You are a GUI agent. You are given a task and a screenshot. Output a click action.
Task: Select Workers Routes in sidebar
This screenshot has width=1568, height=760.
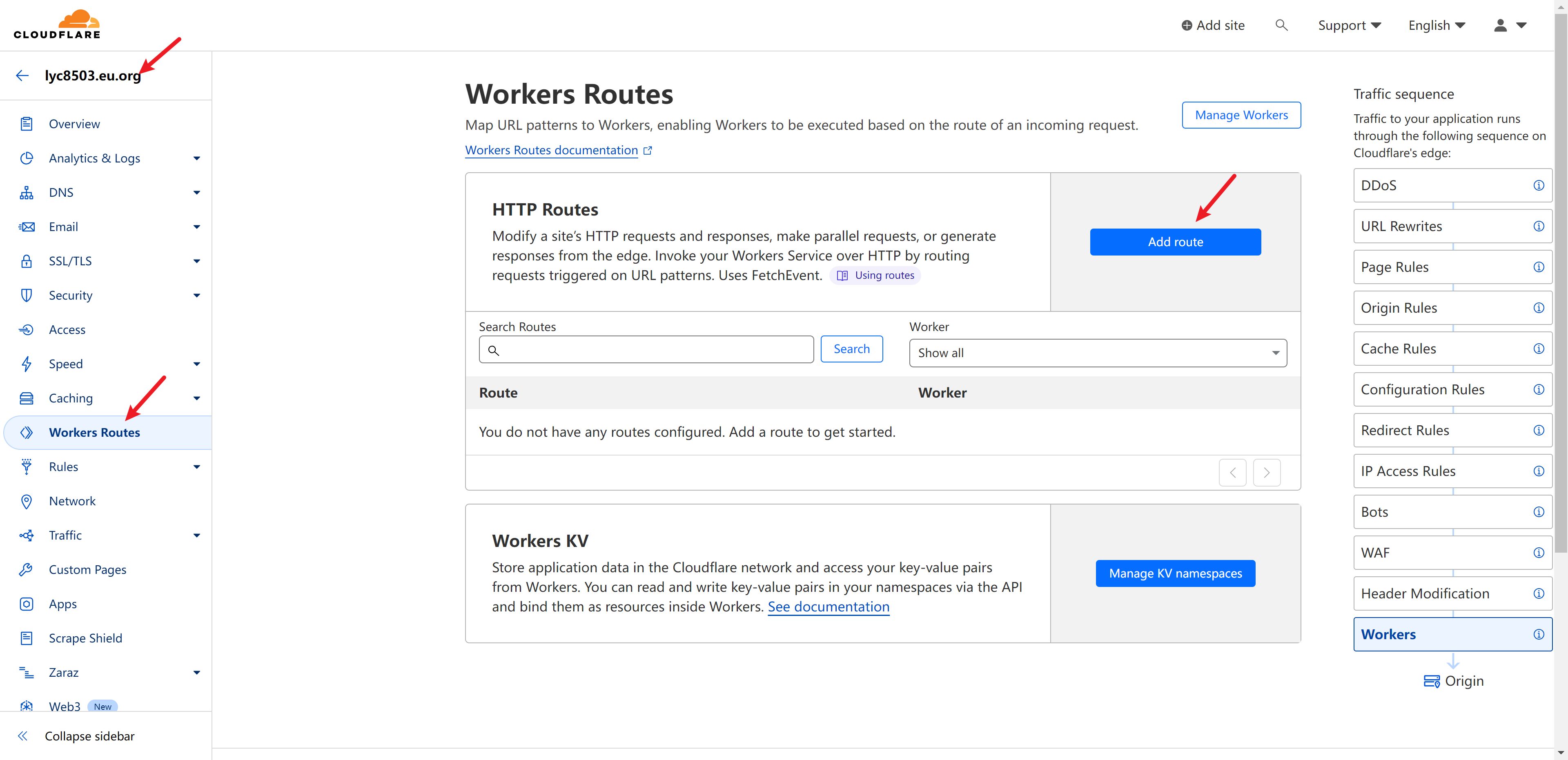[x=108, y=432]
